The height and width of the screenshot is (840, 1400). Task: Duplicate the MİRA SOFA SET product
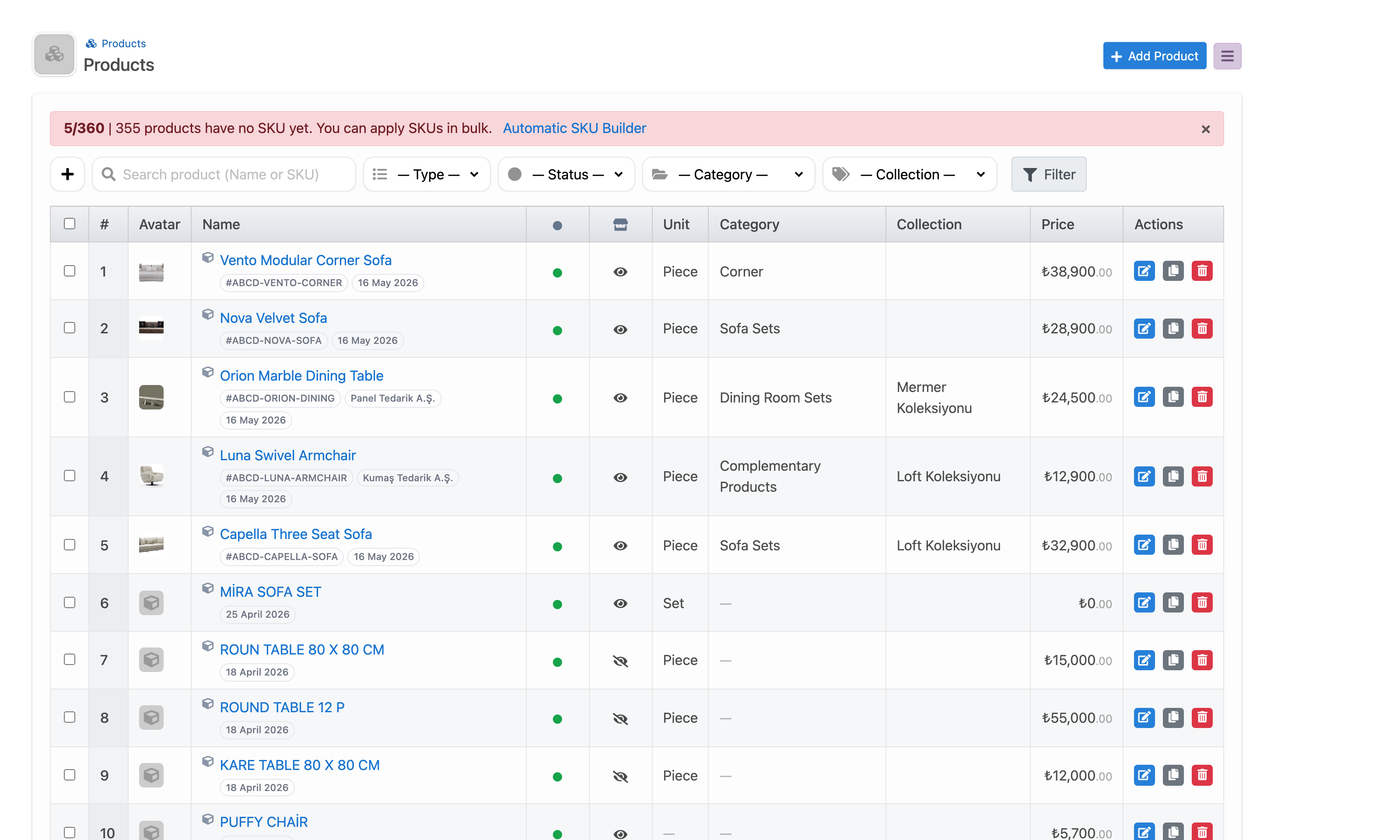click(x=1172, y=603)
